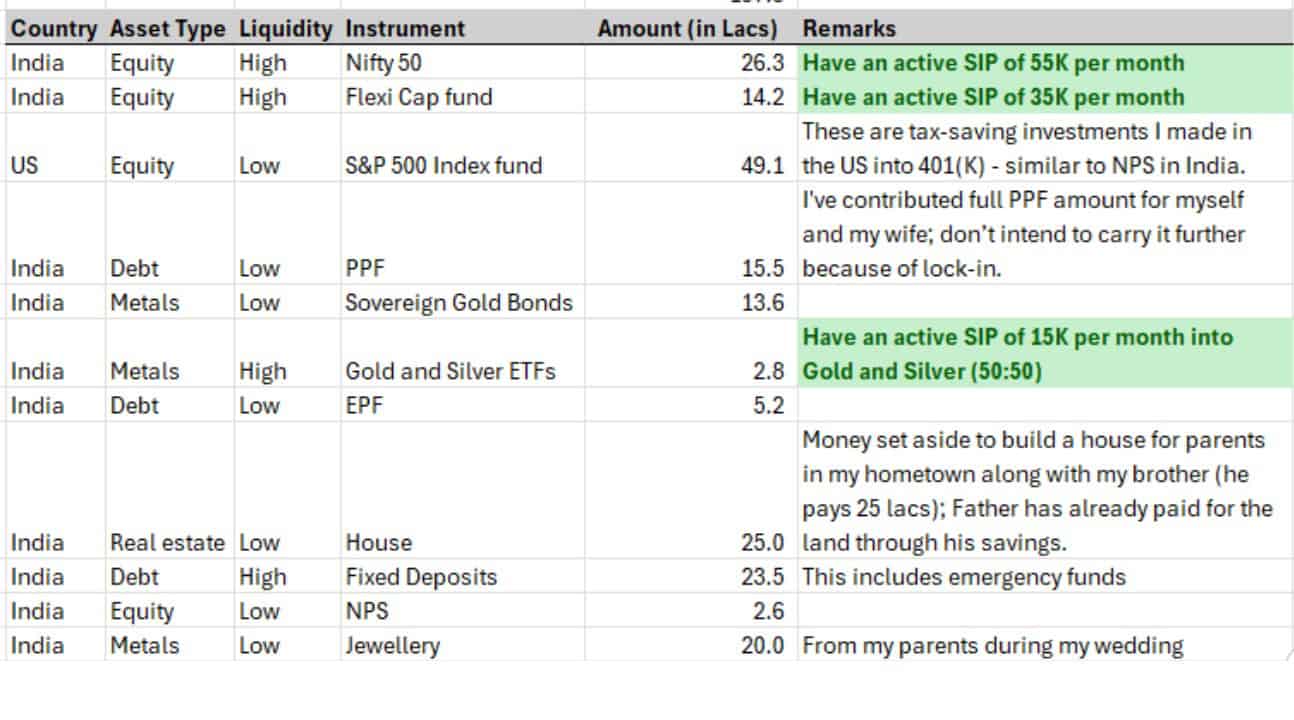Screen dimensions: 1294x720
Task: Select the US country cell
Action: pyautogui.click(x=25, y=165)
